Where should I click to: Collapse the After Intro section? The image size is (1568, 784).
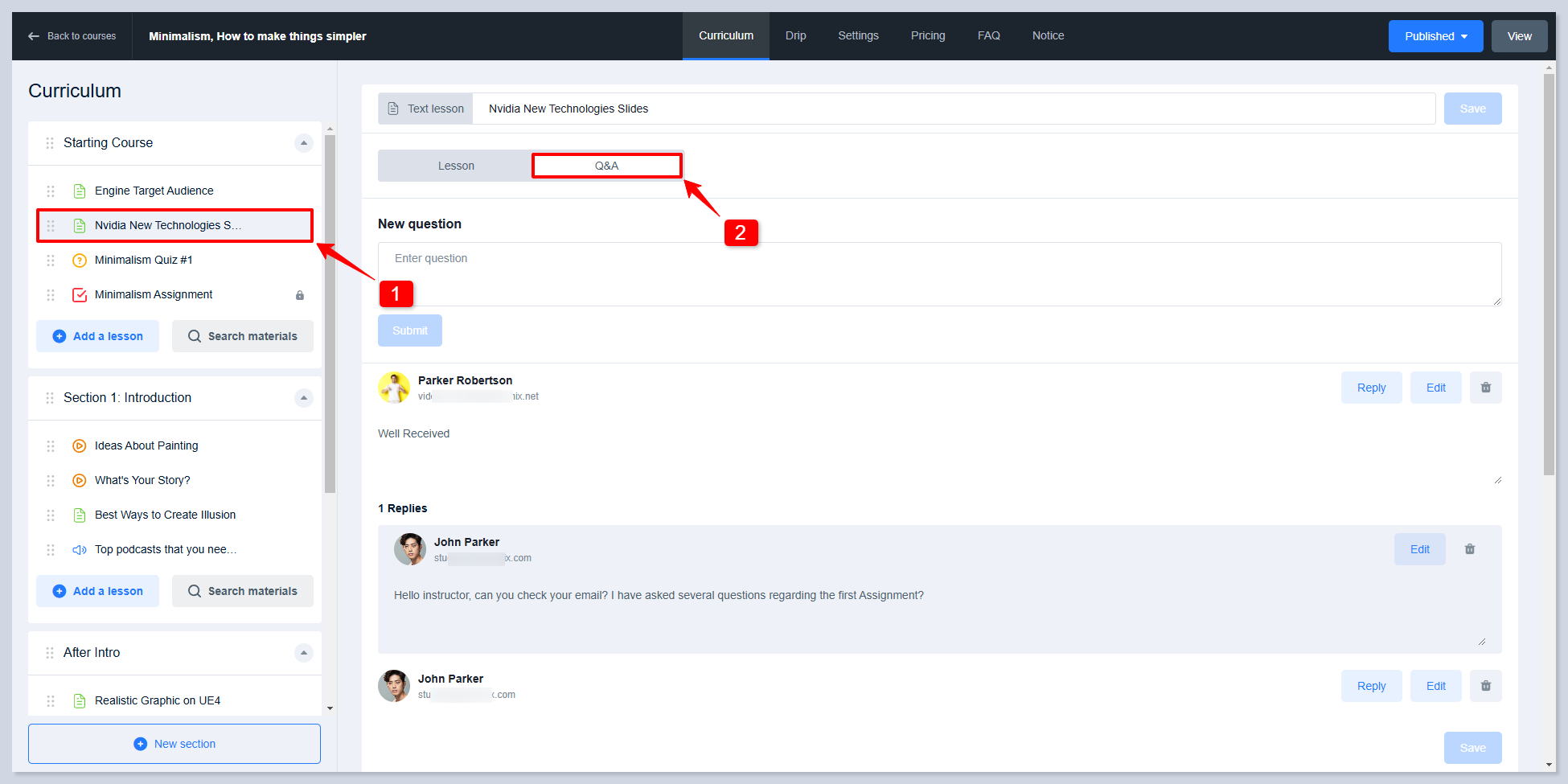(x=303, y=653)
